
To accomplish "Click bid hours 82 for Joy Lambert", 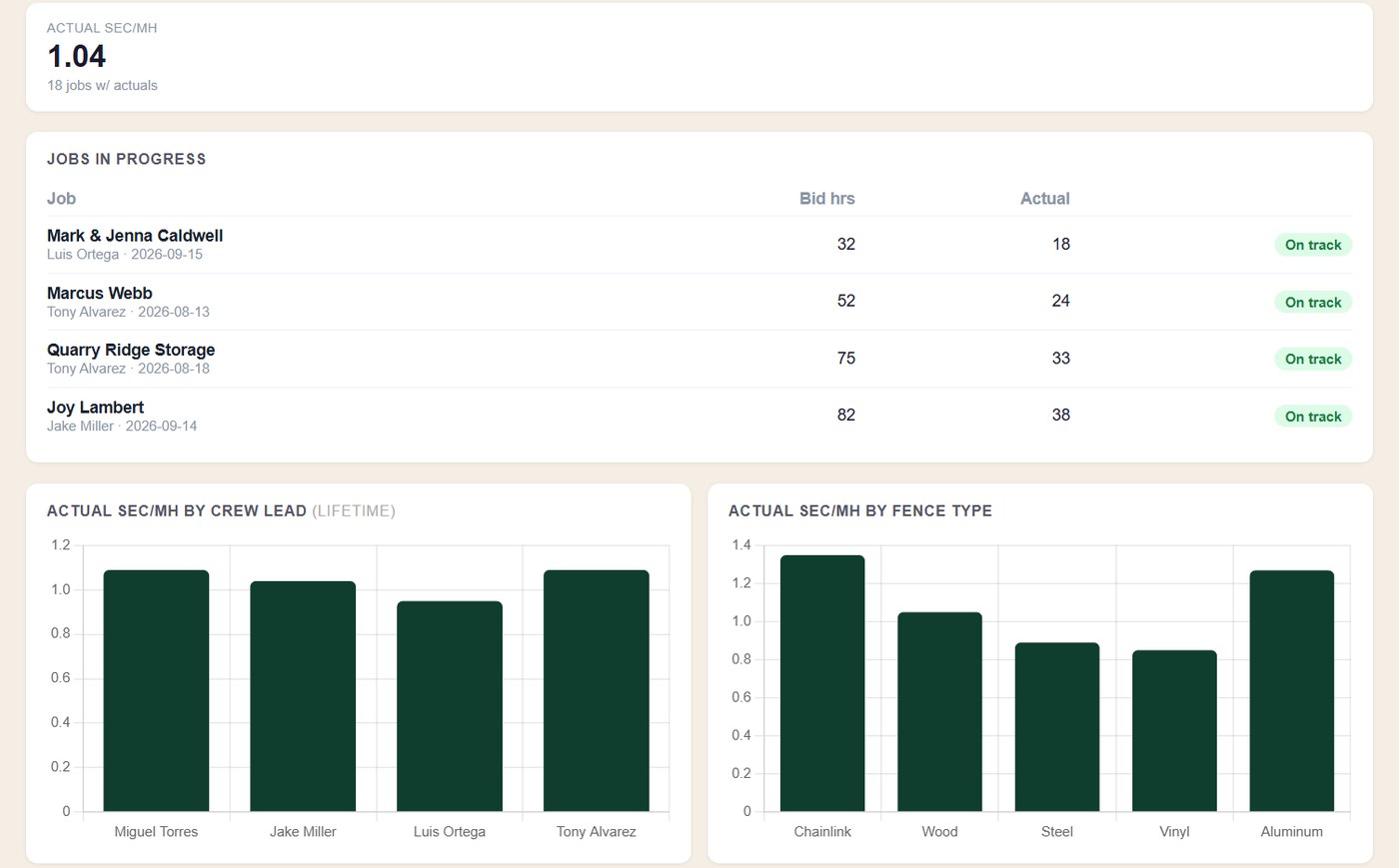I will pos(846,416).
